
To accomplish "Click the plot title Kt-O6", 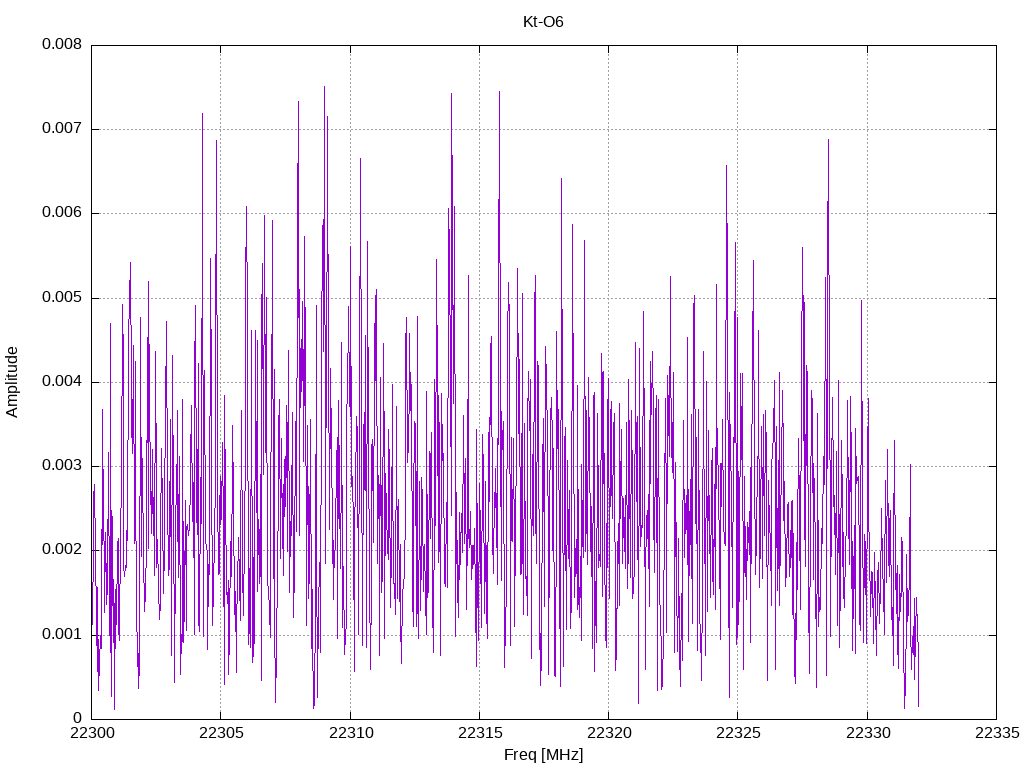I will point(543,22).
